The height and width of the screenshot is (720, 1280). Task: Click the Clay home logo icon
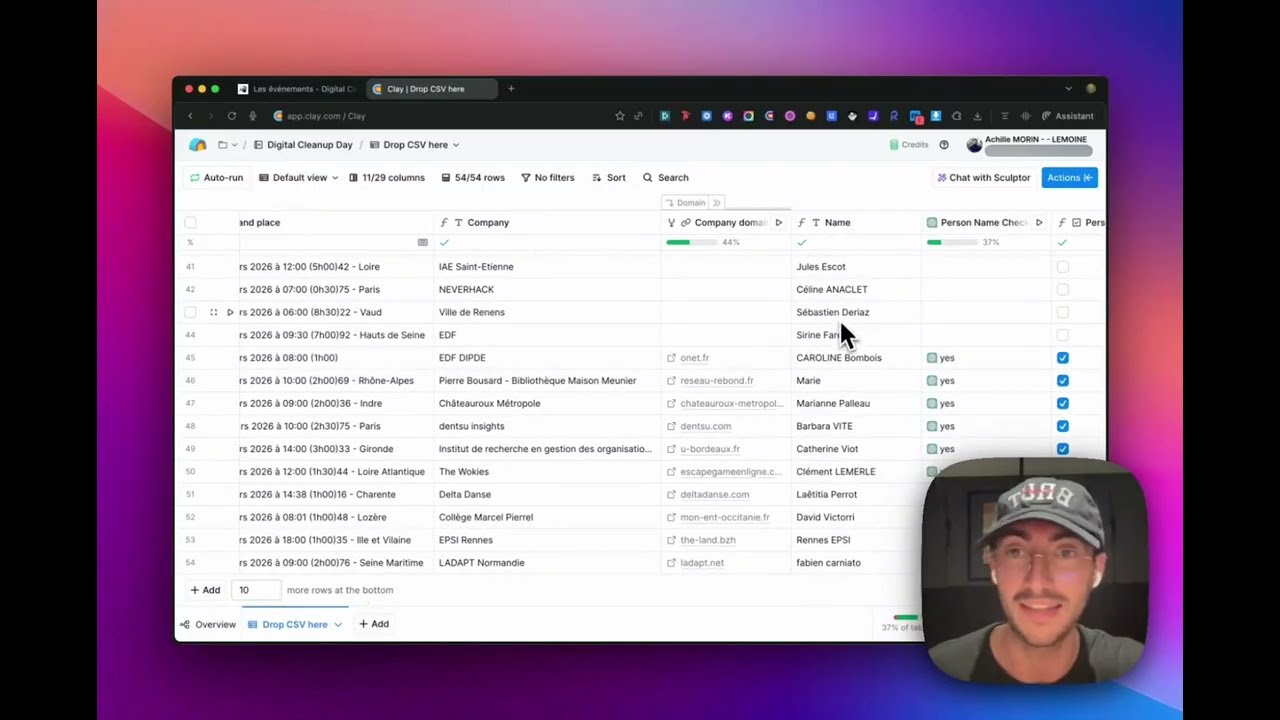[198, 145]
